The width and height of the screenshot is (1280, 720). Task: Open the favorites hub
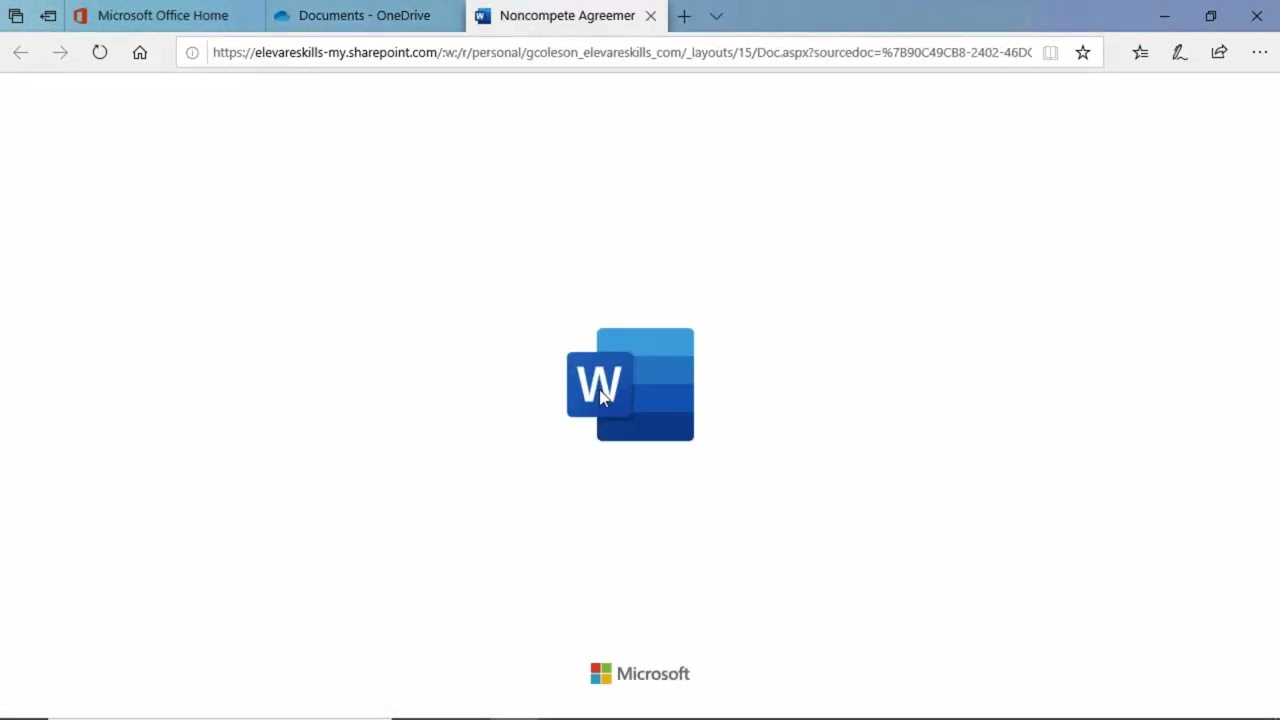tap(1140, 52)
